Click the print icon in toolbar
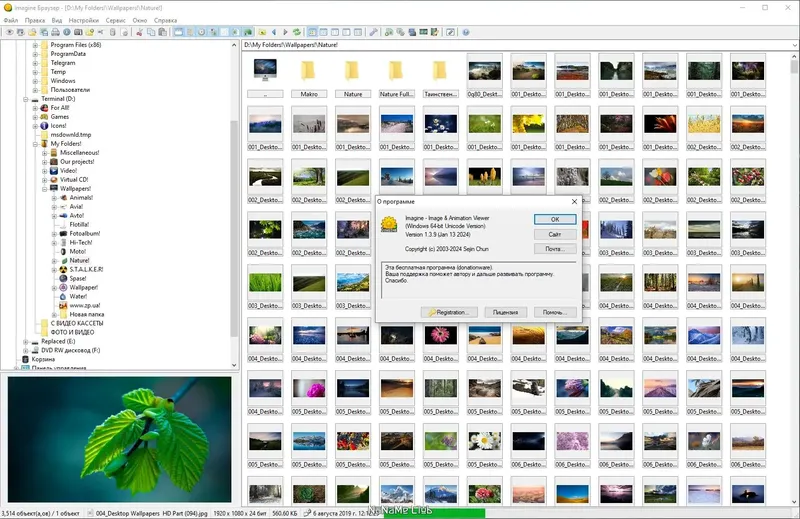 (x=55, y=32)
